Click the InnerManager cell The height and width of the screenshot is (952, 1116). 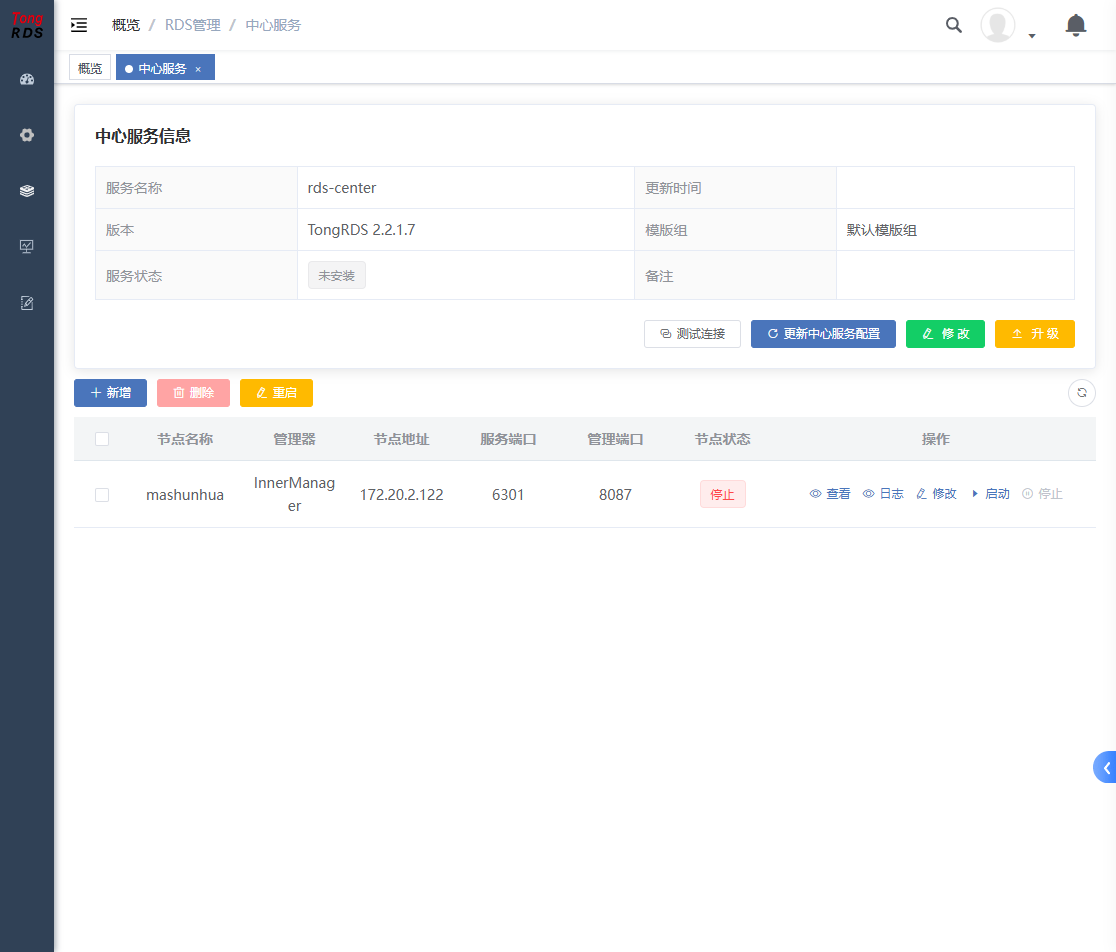[295, 494]
